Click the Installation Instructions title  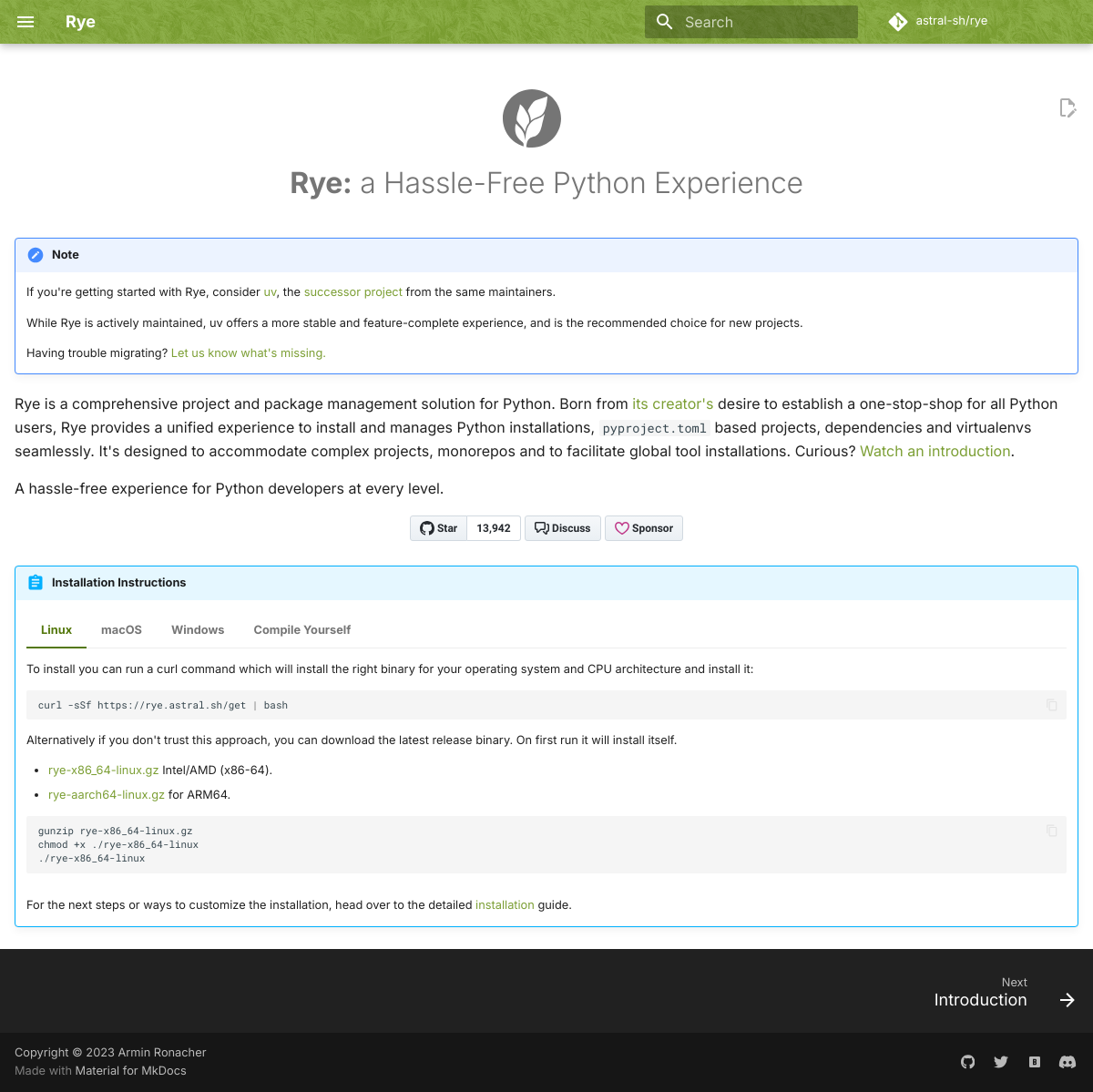point(118,583)
